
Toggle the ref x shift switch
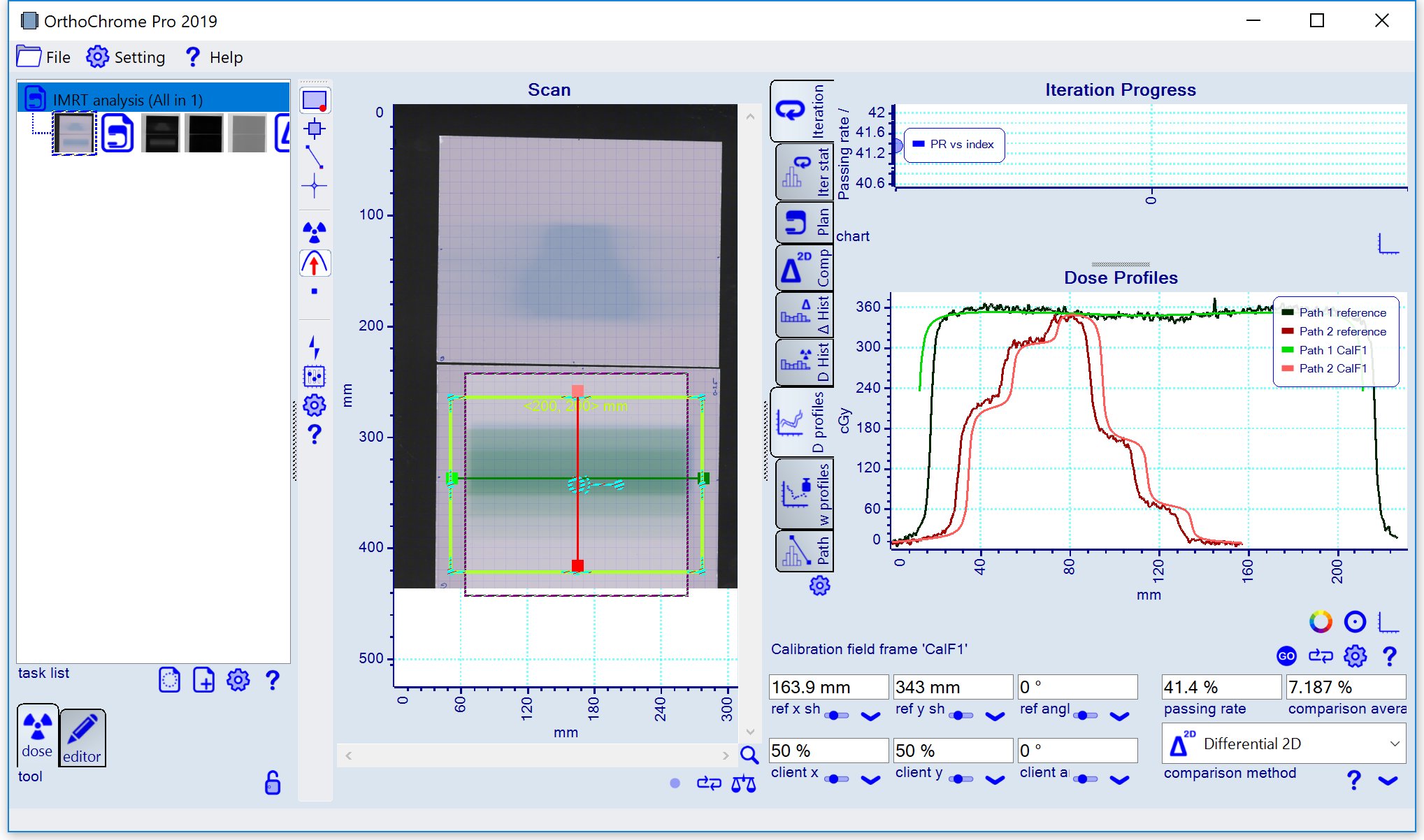[x=837, y=716]
